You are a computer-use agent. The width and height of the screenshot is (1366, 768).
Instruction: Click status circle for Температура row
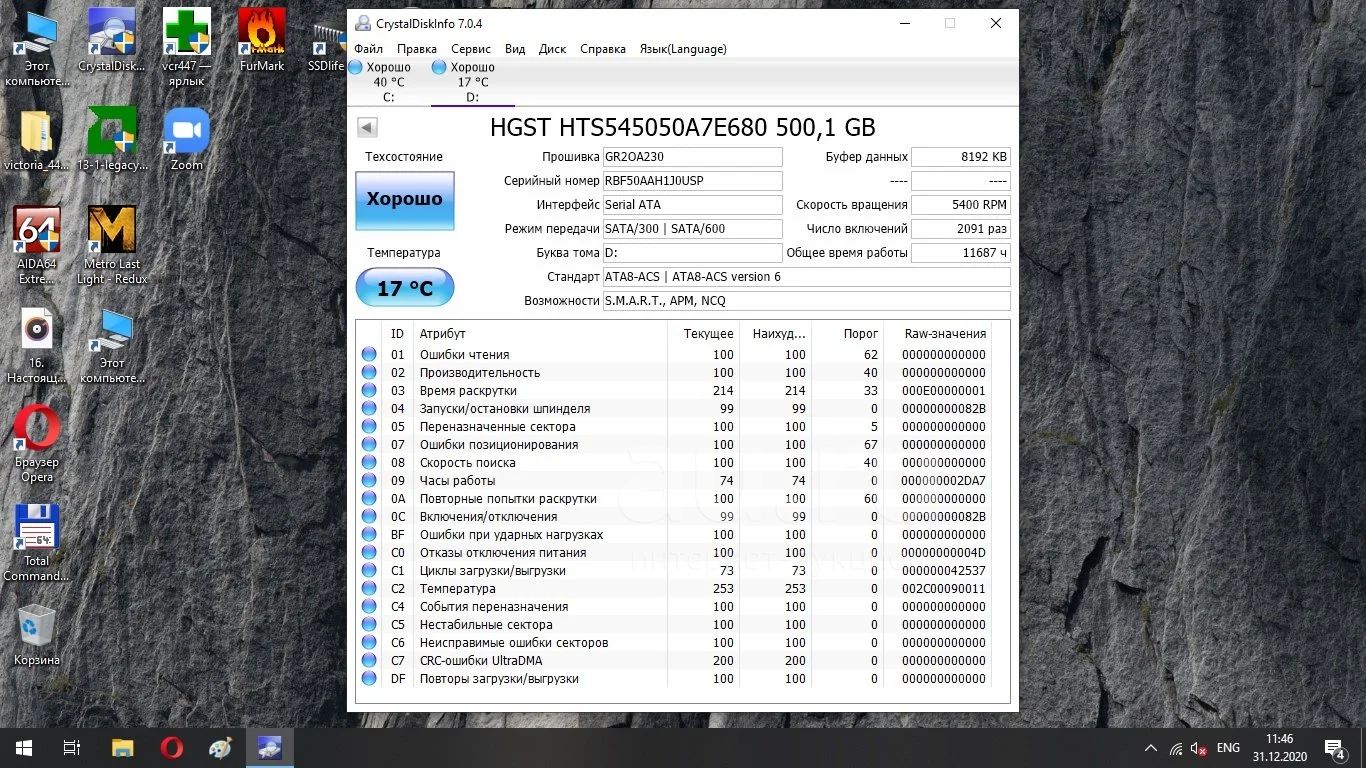tap(369, 588)
